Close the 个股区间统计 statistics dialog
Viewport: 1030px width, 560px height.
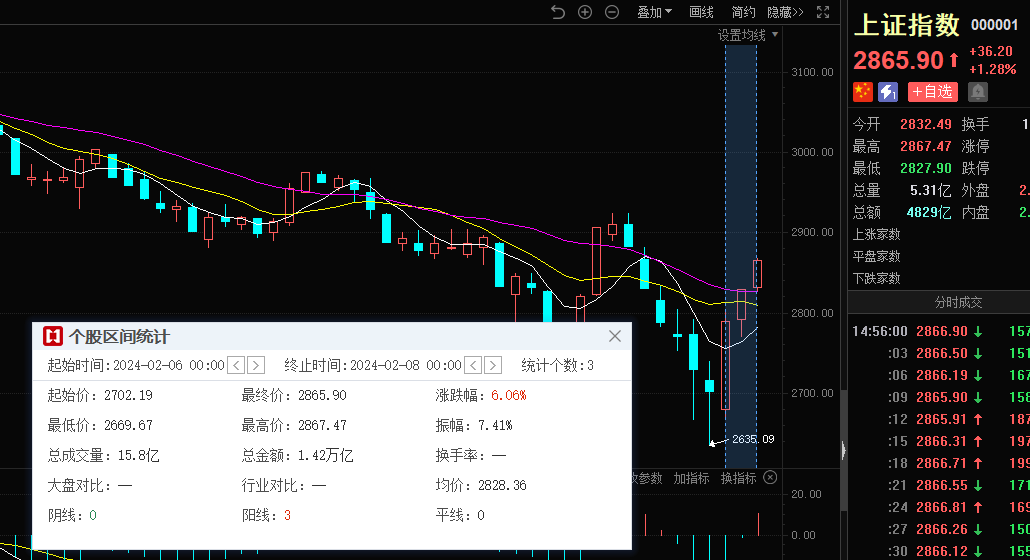pyautogui.click(x=615, y=336)
